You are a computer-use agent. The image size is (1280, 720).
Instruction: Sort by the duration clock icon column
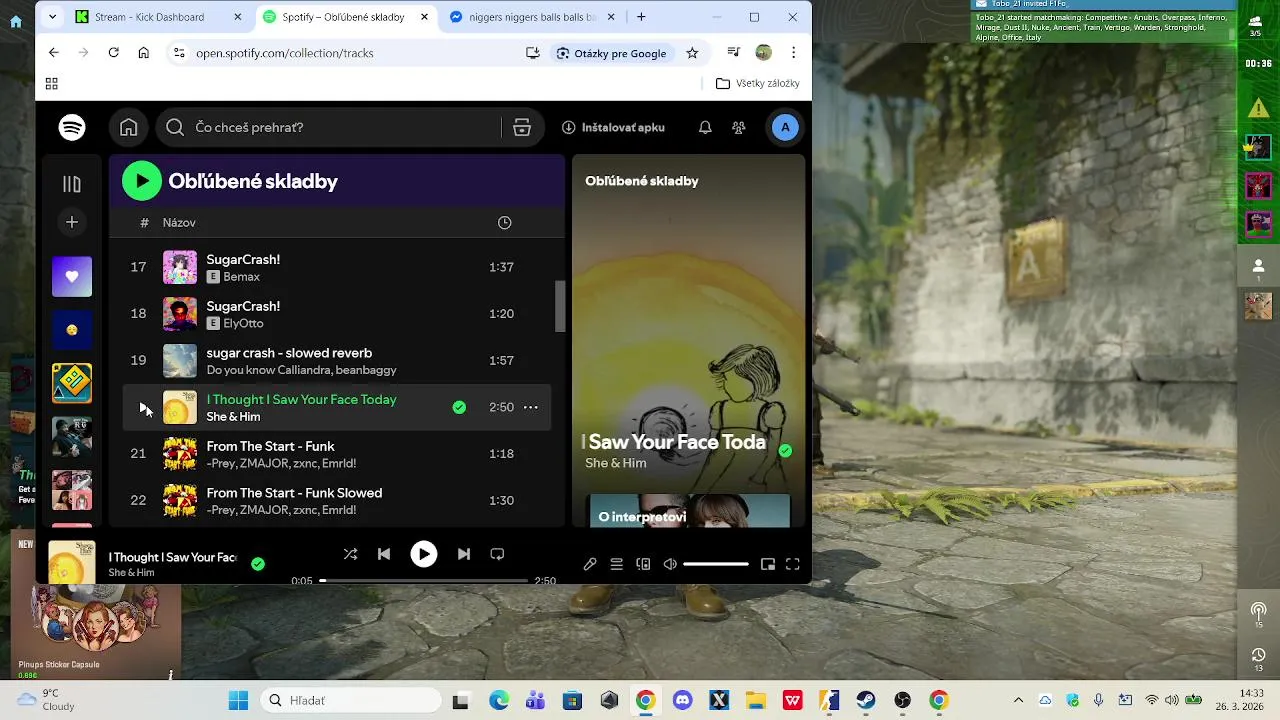pos(505,222)
